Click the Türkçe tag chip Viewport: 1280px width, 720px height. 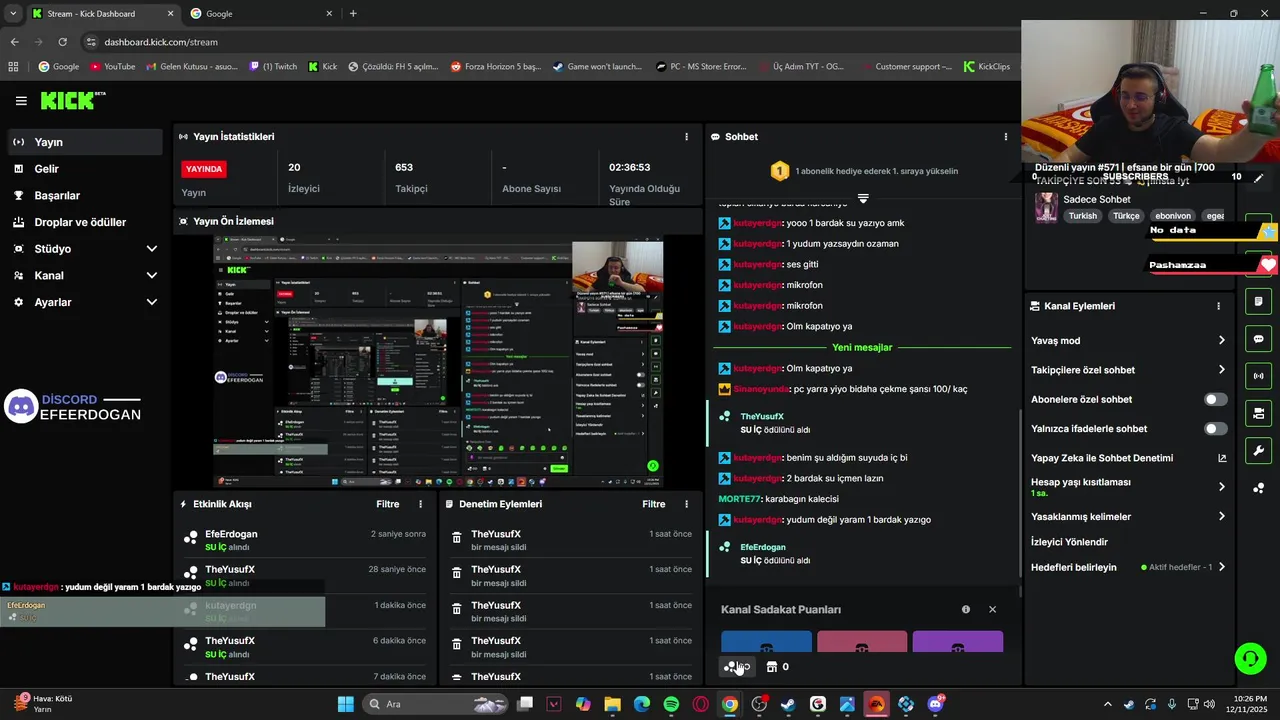point(1126,216)
